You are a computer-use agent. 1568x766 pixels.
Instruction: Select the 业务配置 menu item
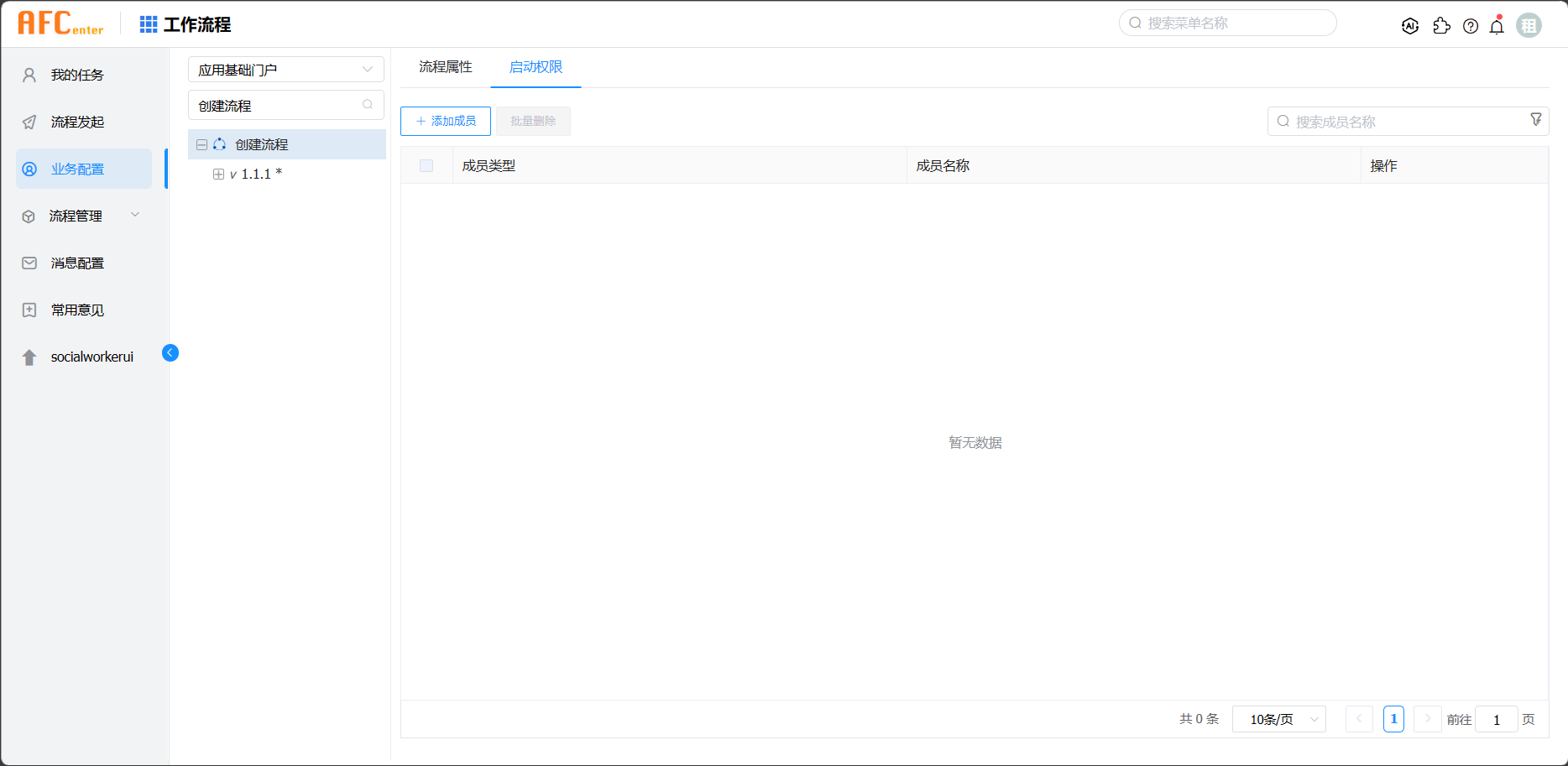pos(76,168)
